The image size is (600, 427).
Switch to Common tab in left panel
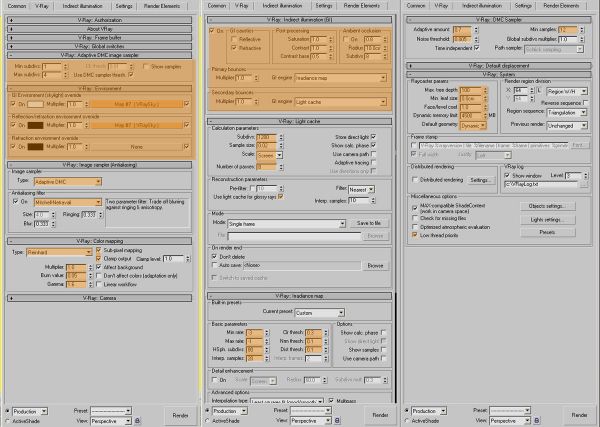(17, 6)
